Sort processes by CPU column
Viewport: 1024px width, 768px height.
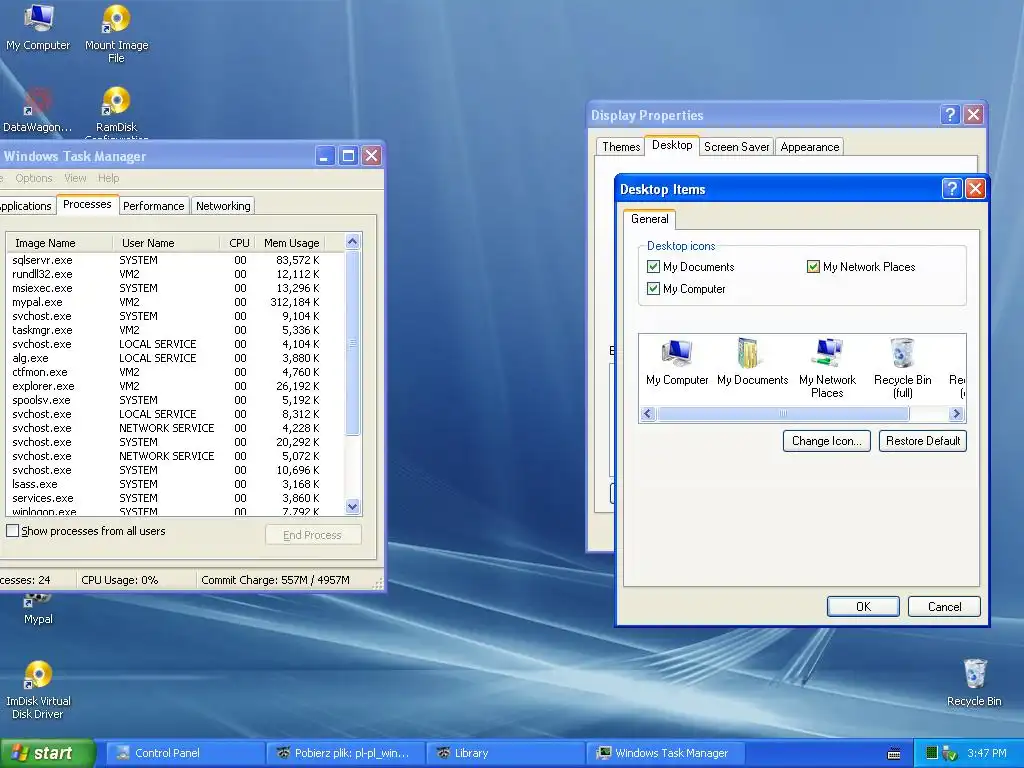(237, 243)
